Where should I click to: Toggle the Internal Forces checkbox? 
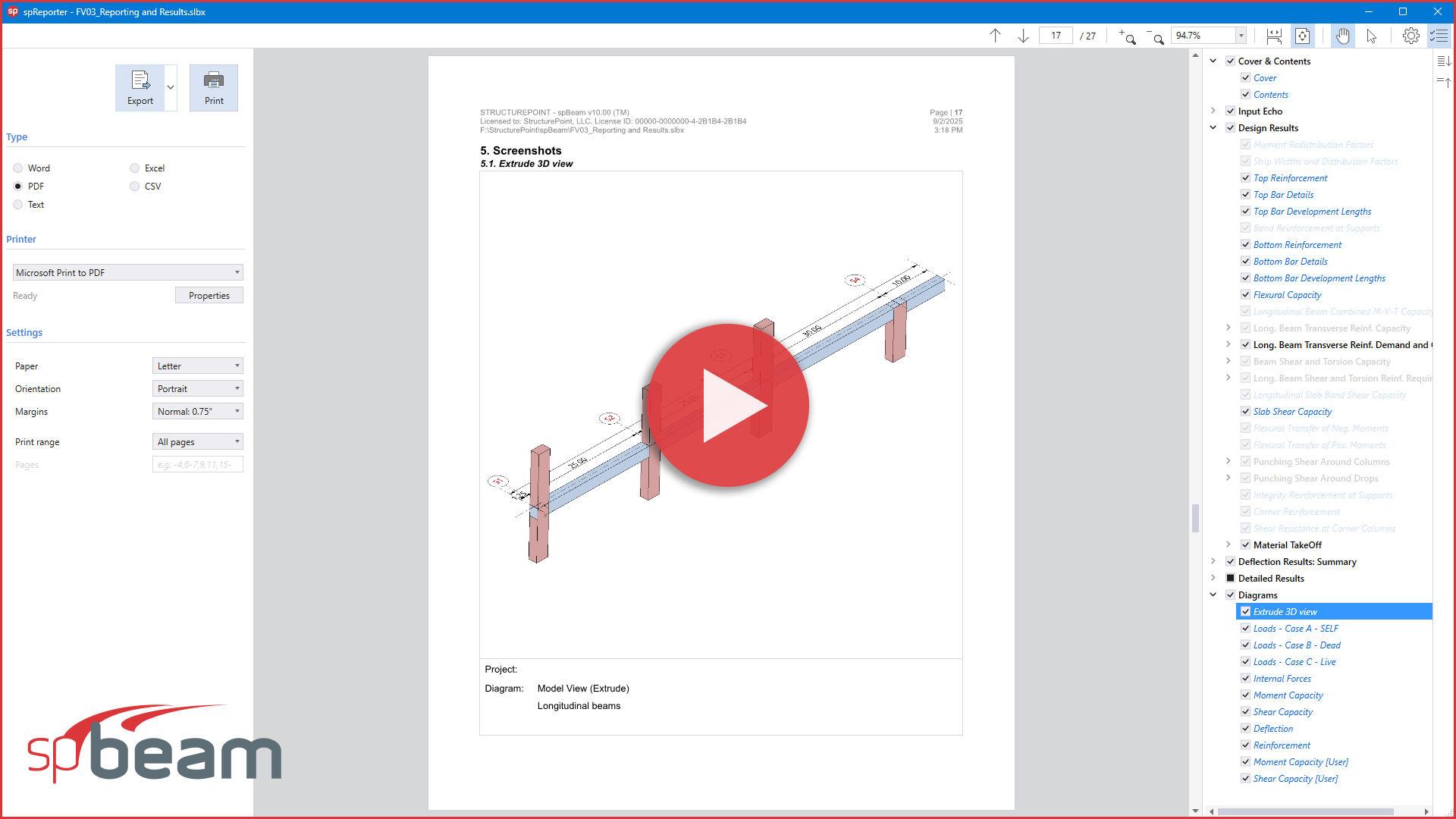point(1245,679)
